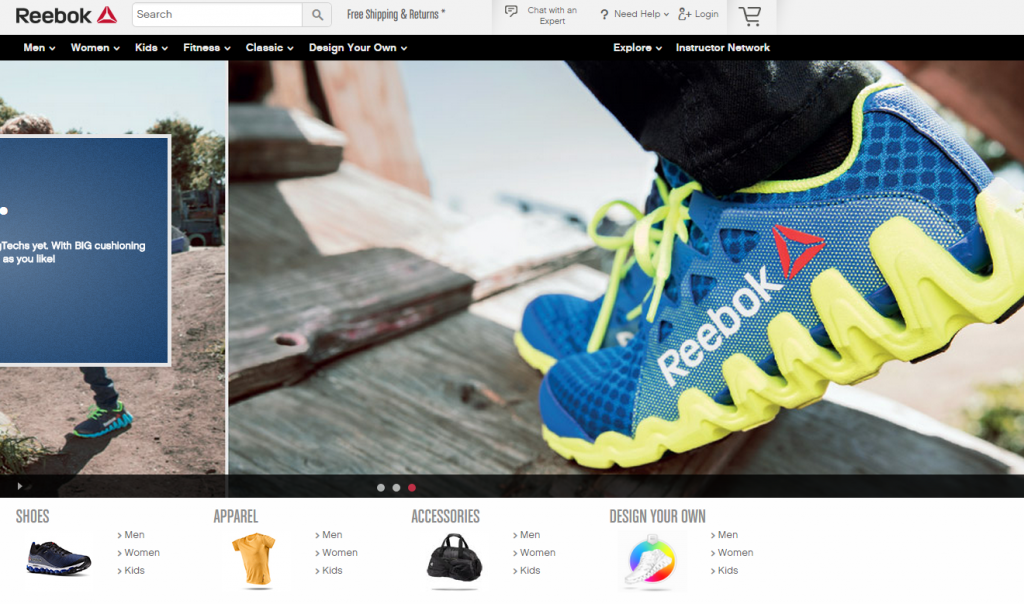Expand the Classic menu
The width and height of the screenshot is (1024, 604).
click(x=270, y=48)
